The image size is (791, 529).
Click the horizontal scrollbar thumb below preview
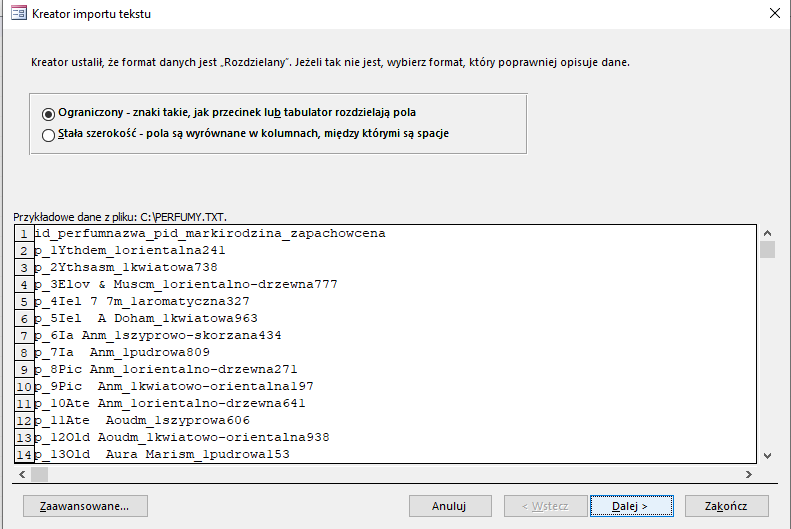tap(40, 474)
